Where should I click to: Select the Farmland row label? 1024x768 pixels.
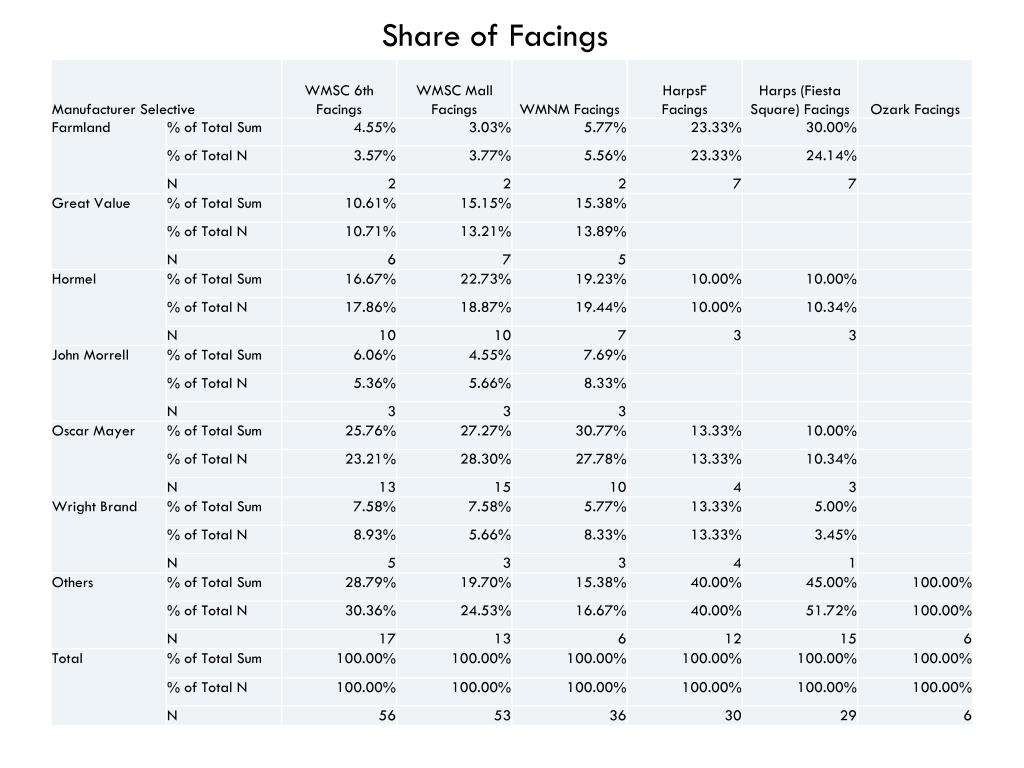81,127
